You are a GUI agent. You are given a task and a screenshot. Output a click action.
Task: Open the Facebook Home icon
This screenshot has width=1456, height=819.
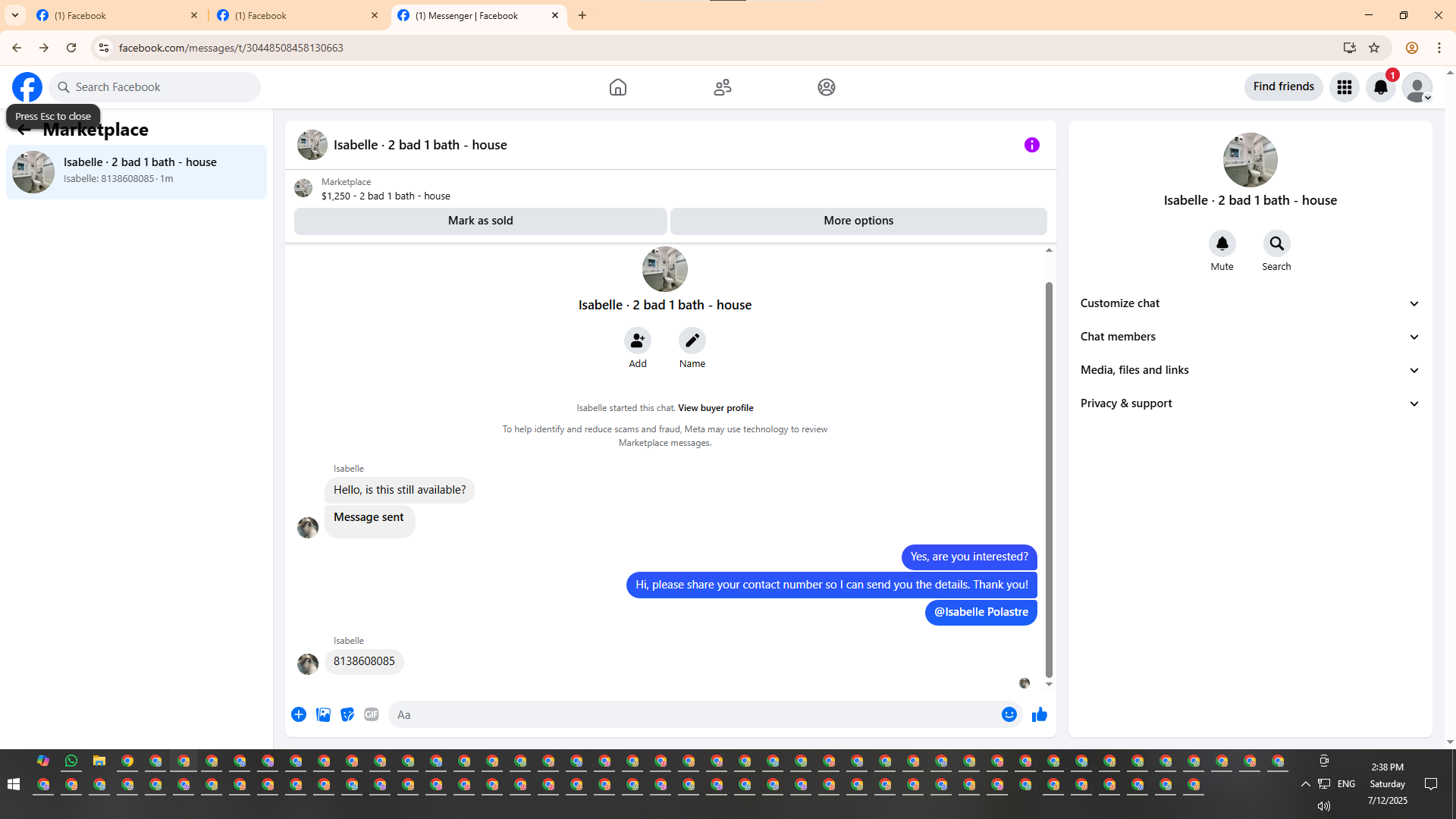(x=617, y=87)
